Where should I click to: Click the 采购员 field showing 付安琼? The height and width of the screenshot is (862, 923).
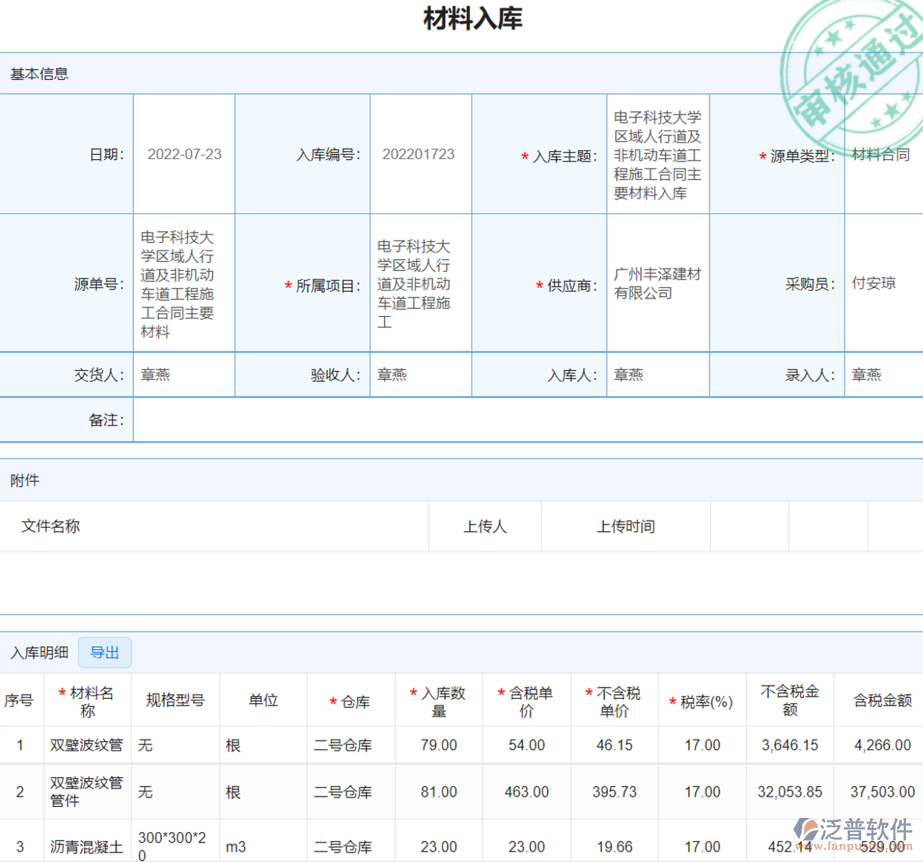click(x=873, y=283)
